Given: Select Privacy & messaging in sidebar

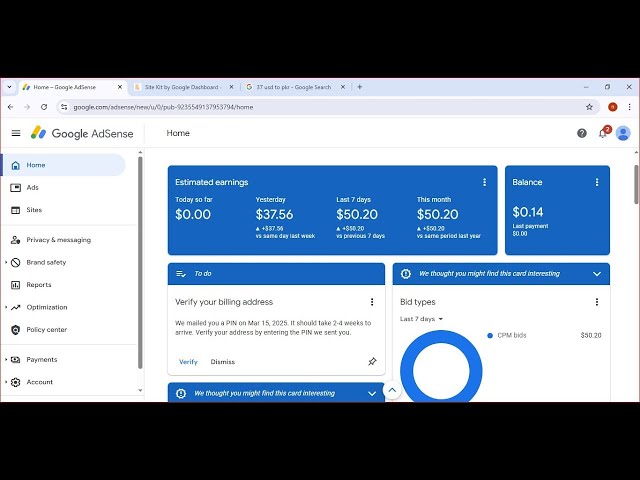Looking at the screenshot, I should [x=64, y=240].
